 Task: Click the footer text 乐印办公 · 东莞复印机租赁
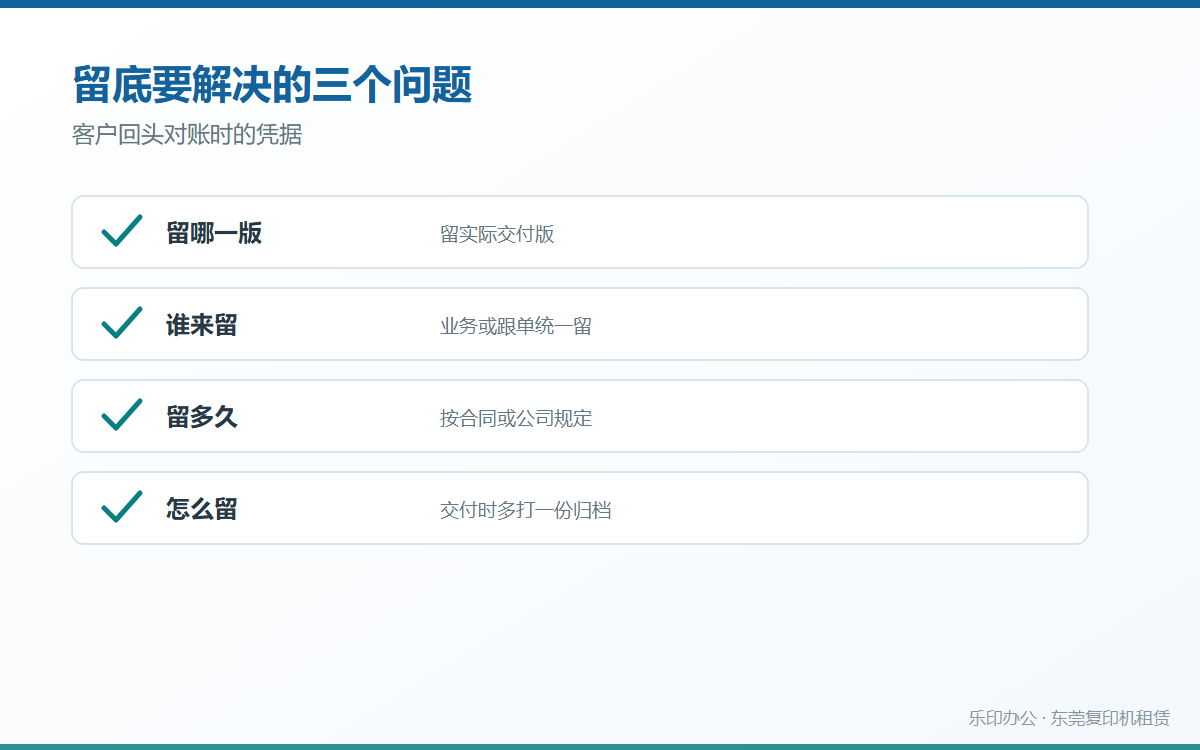(x=1069, y=718)
